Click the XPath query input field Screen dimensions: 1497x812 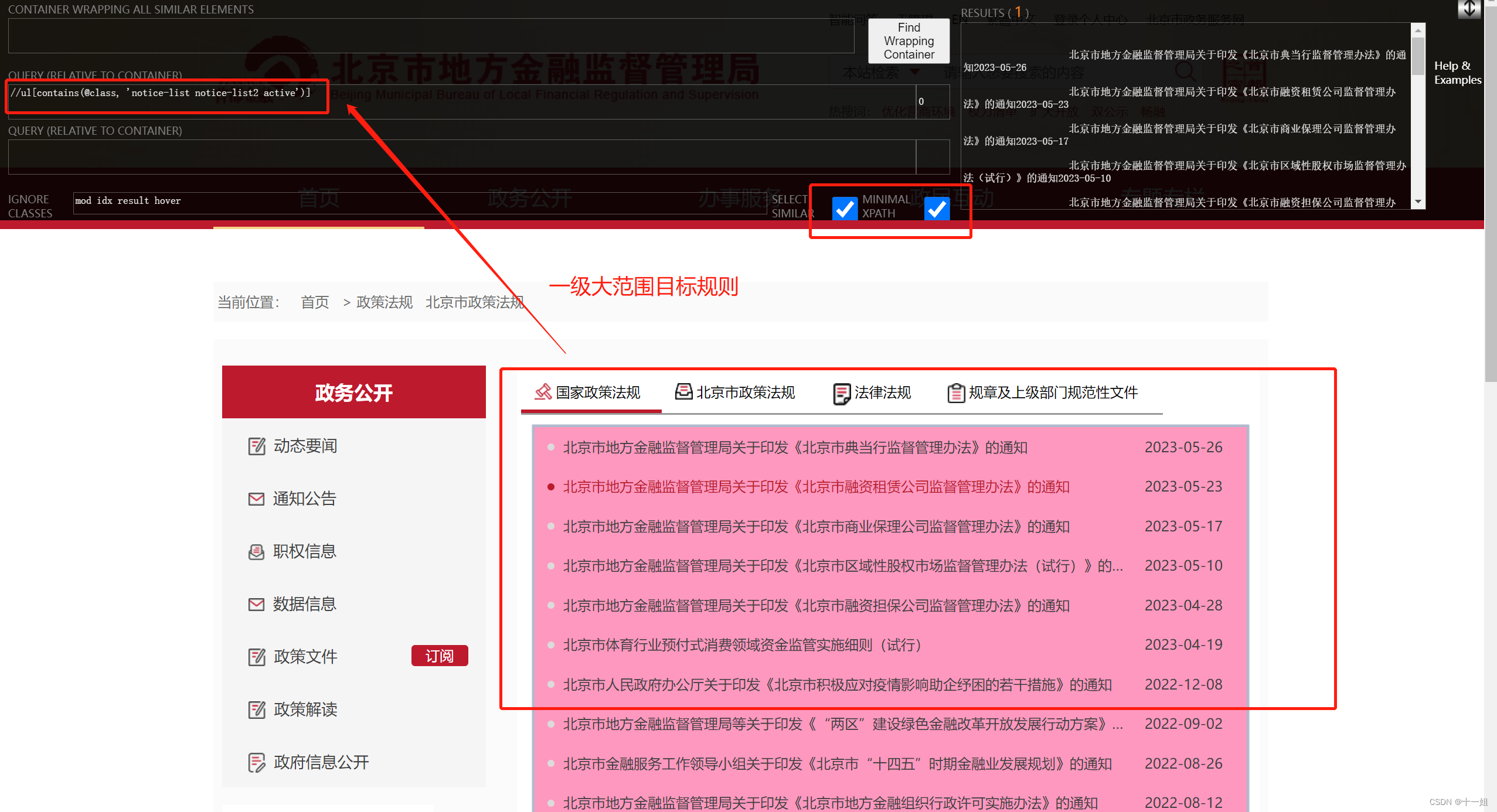coord(163,93)
